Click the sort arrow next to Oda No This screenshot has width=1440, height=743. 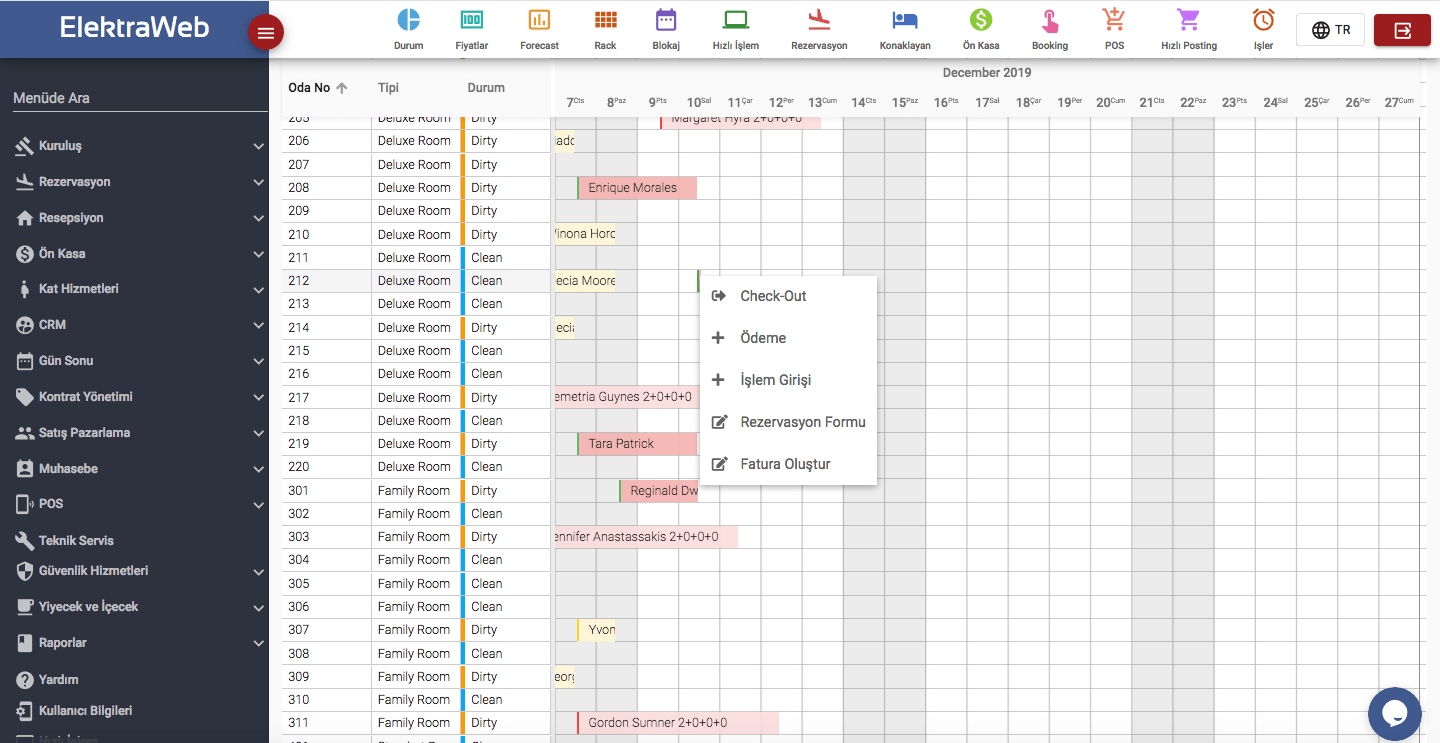coord(342,88)
